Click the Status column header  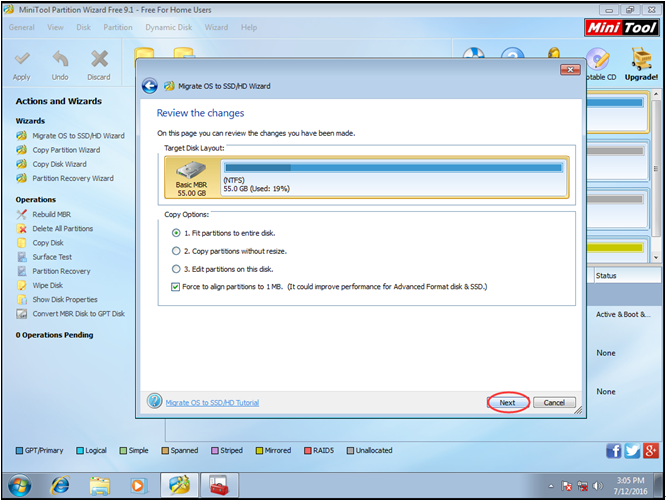[626, 276]
